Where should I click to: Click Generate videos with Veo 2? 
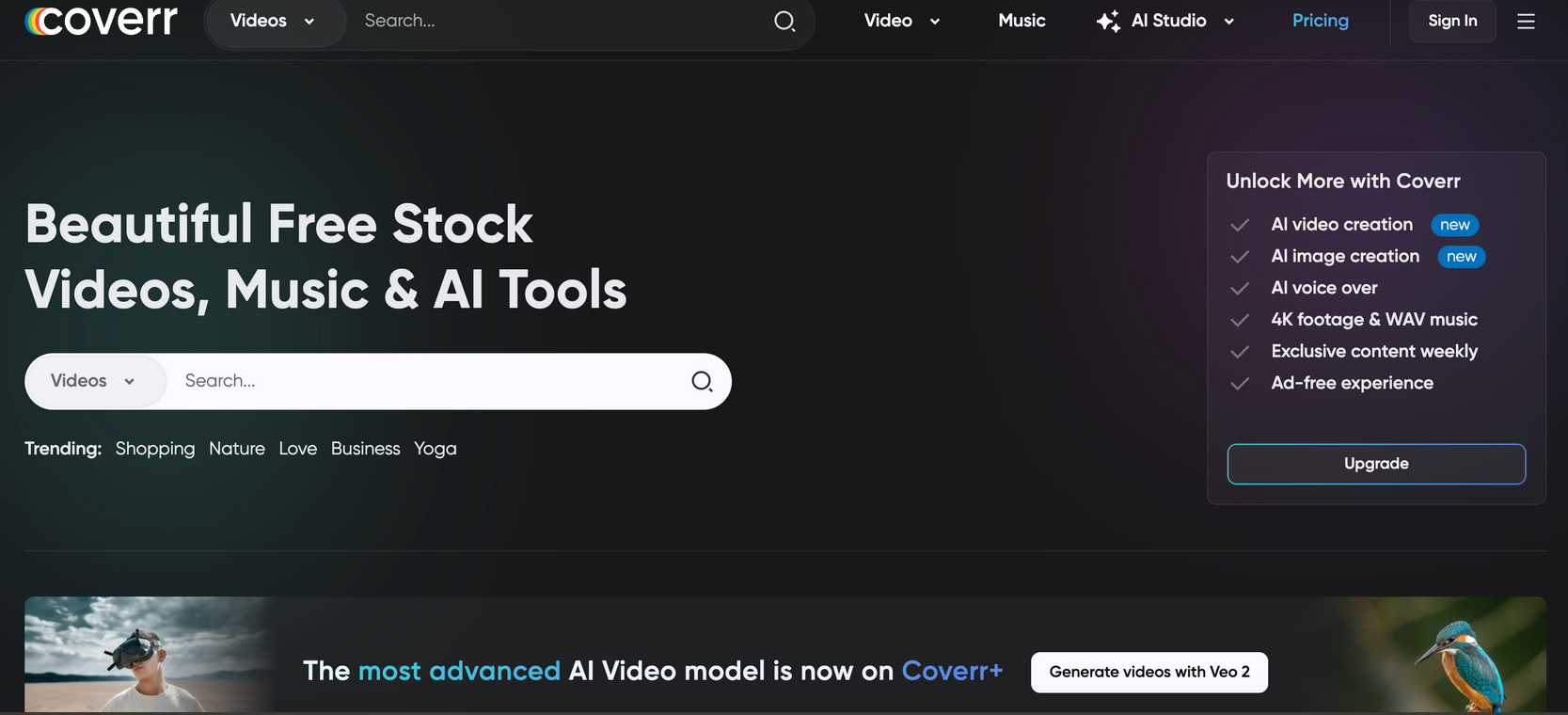pos(1149,672)
